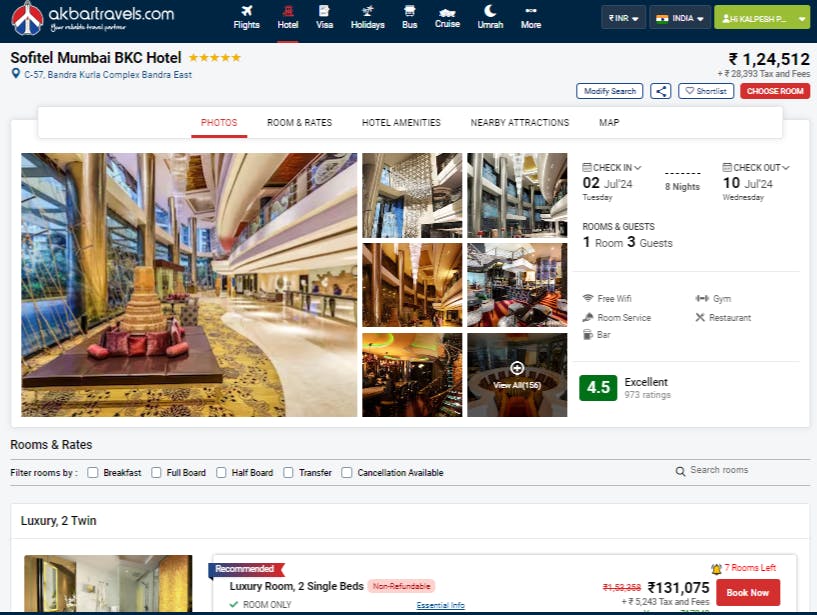Open the Luxury 2 Twin room photo

click(108, 584)
